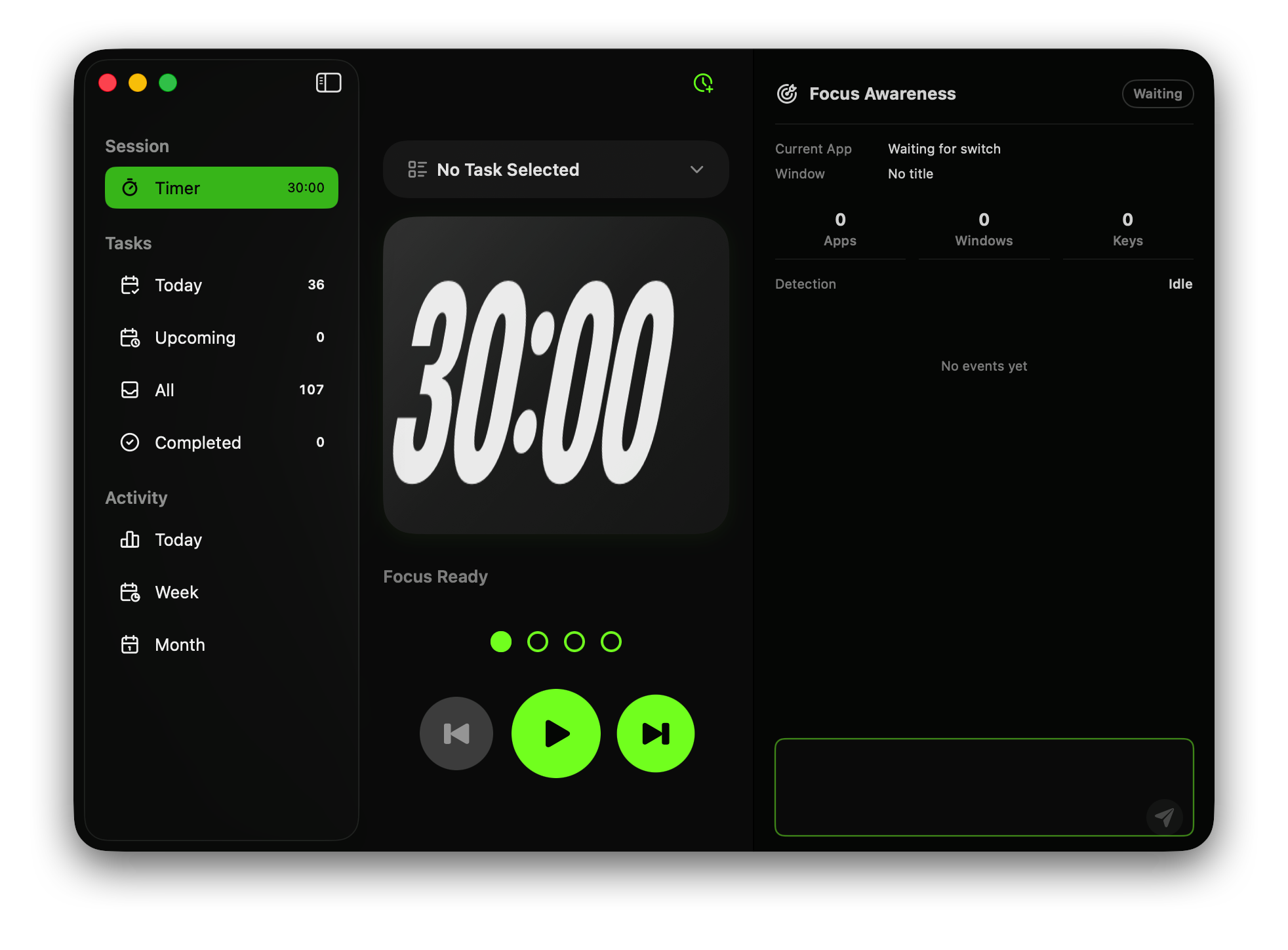This screenshot has width=1288, height=950.
Task: Click the Apps counter stat
Action: click(x=840, y=230)
